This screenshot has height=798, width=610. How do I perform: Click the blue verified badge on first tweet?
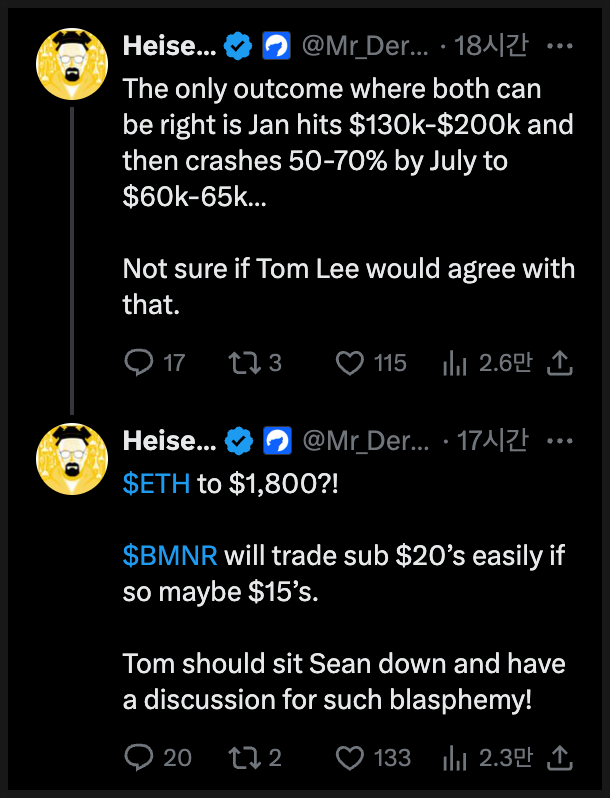coord(237,46)
